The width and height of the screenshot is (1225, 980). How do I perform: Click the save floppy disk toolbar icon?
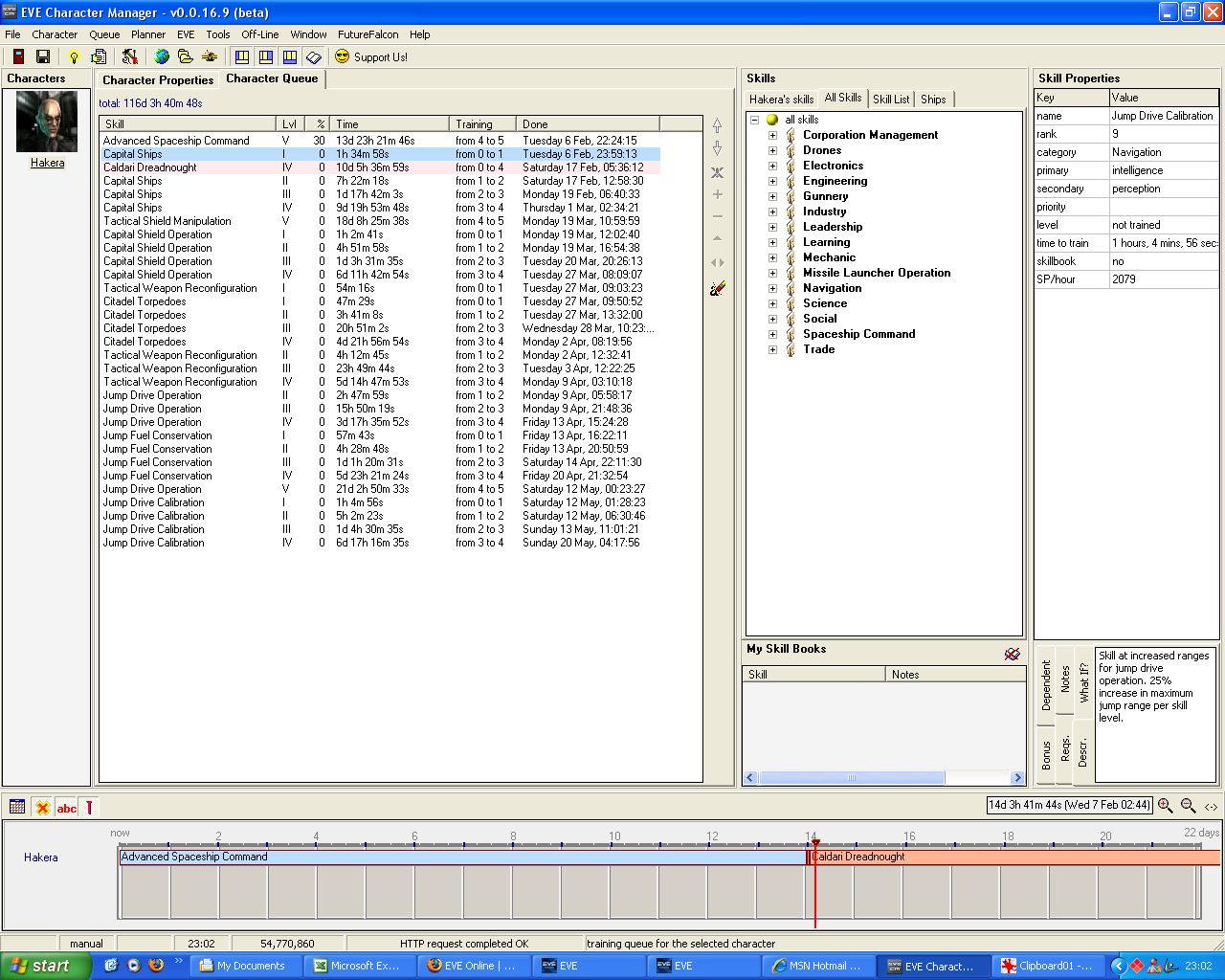[42, 57]
